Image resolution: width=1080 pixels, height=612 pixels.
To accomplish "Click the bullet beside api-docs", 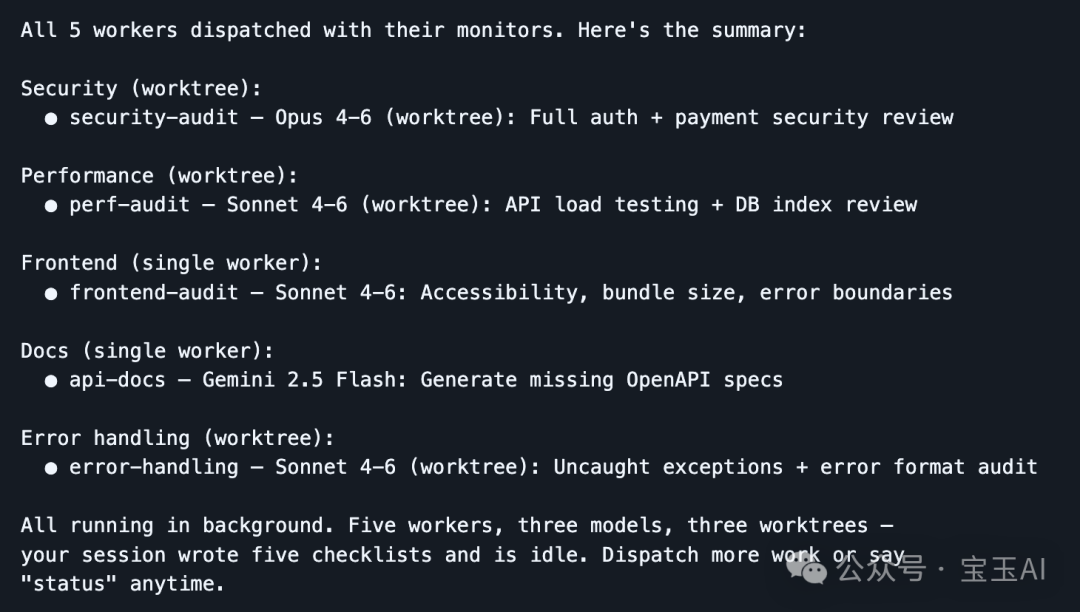I will pos(51,380).
